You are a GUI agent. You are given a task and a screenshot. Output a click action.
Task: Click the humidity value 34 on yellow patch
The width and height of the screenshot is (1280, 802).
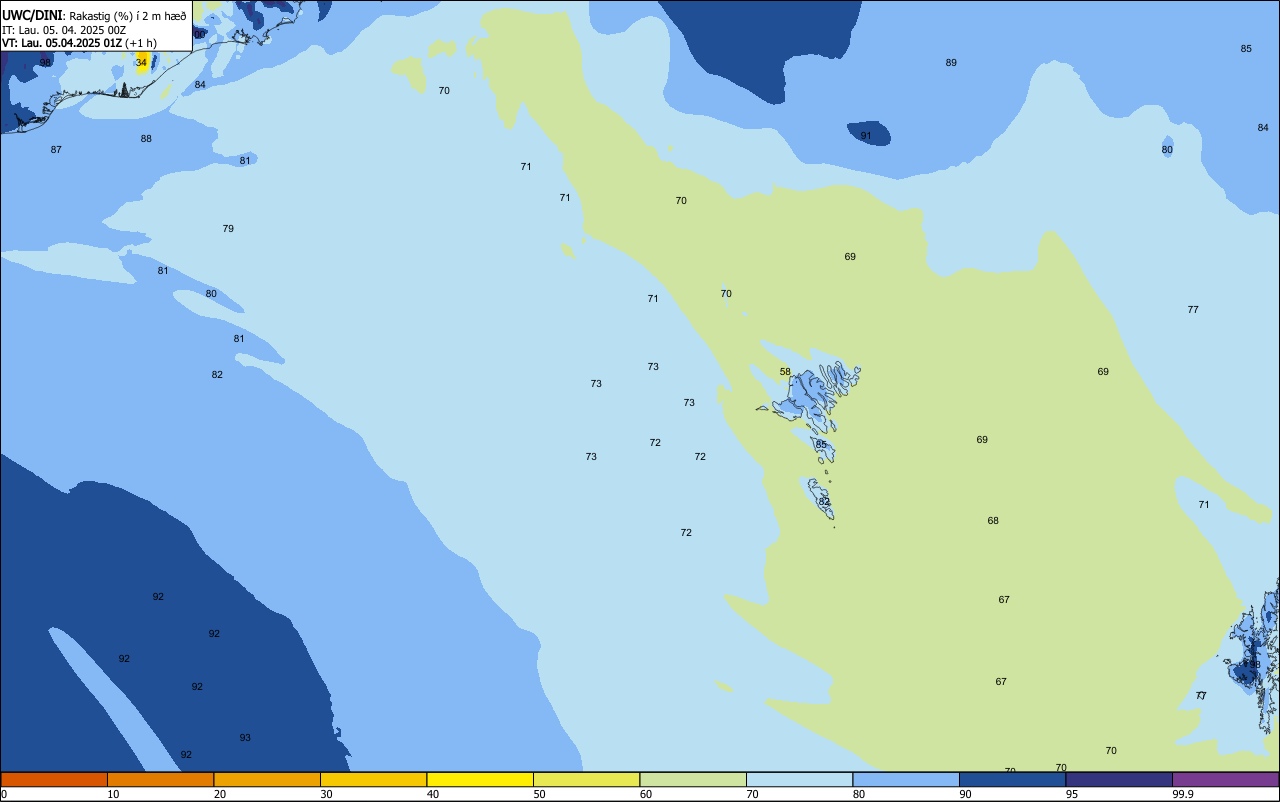coord(141,62)
